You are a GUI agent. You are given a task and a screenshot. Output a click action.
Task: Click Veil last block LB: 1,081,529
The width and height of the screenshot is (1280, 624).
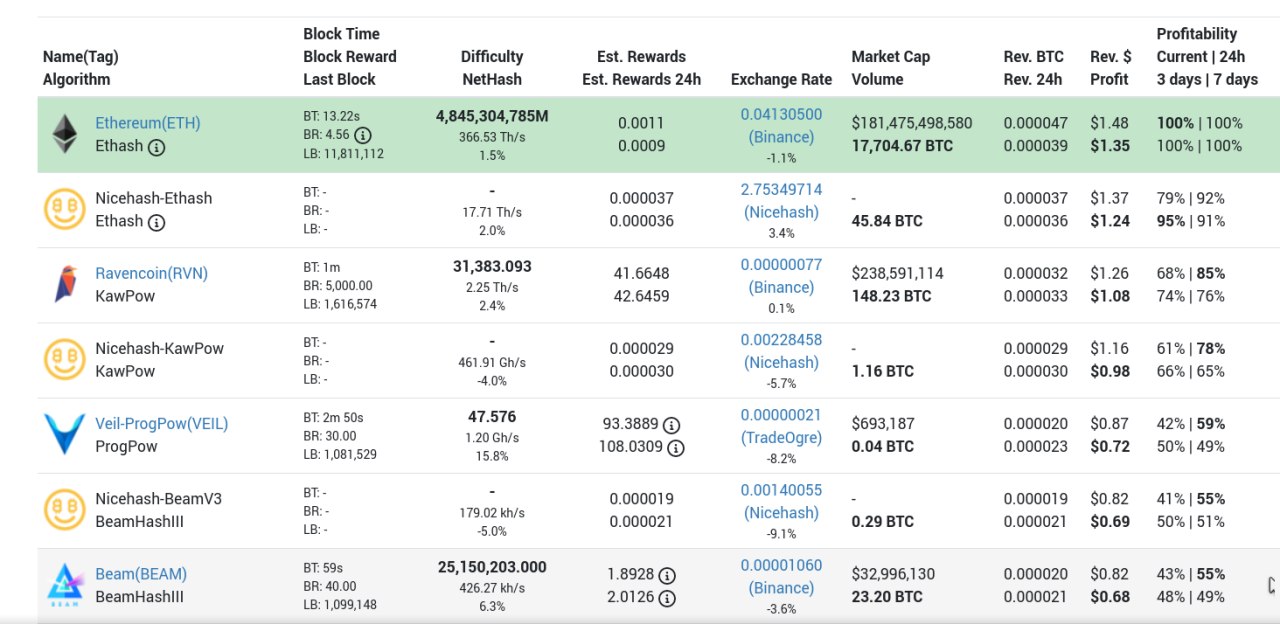340,454
